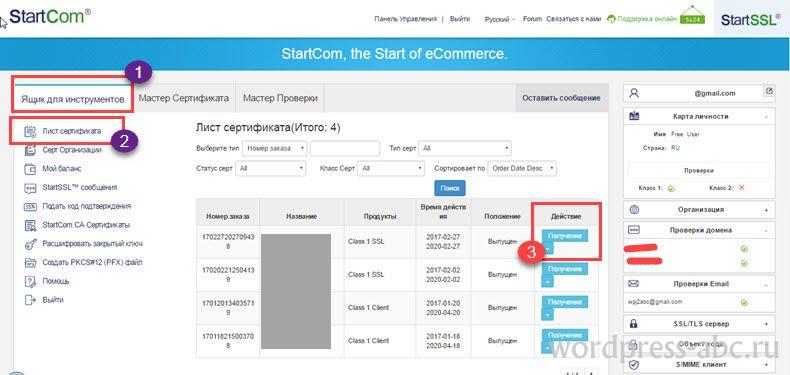Screen dimensions: 790x375
Task: Open the Русский language selector
Action: pos(499,19)
